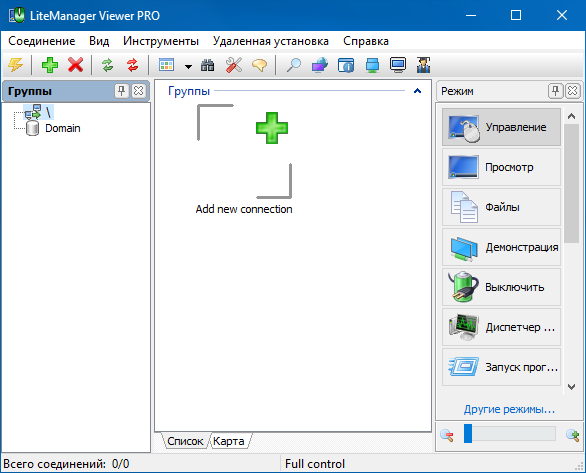Collapse the Группы section chevron
Image resolution: width=586 pixels, height=473 pixels.
[x=417, y=91]
